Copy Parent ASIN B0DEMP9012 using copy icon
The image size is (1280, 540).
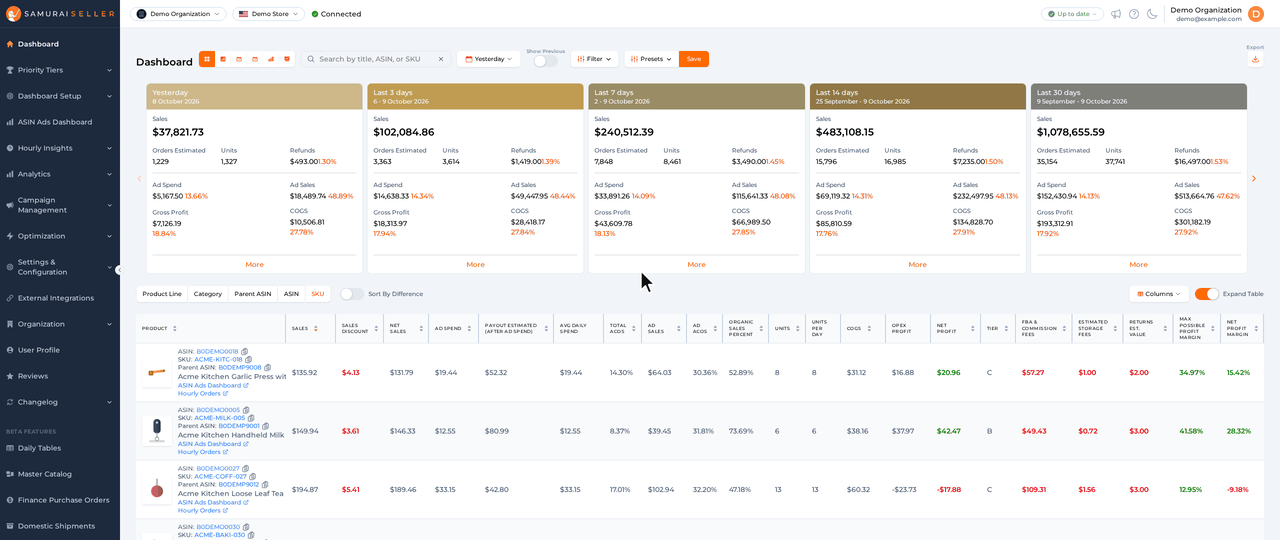pyautogui.click(x=267, y=485)
